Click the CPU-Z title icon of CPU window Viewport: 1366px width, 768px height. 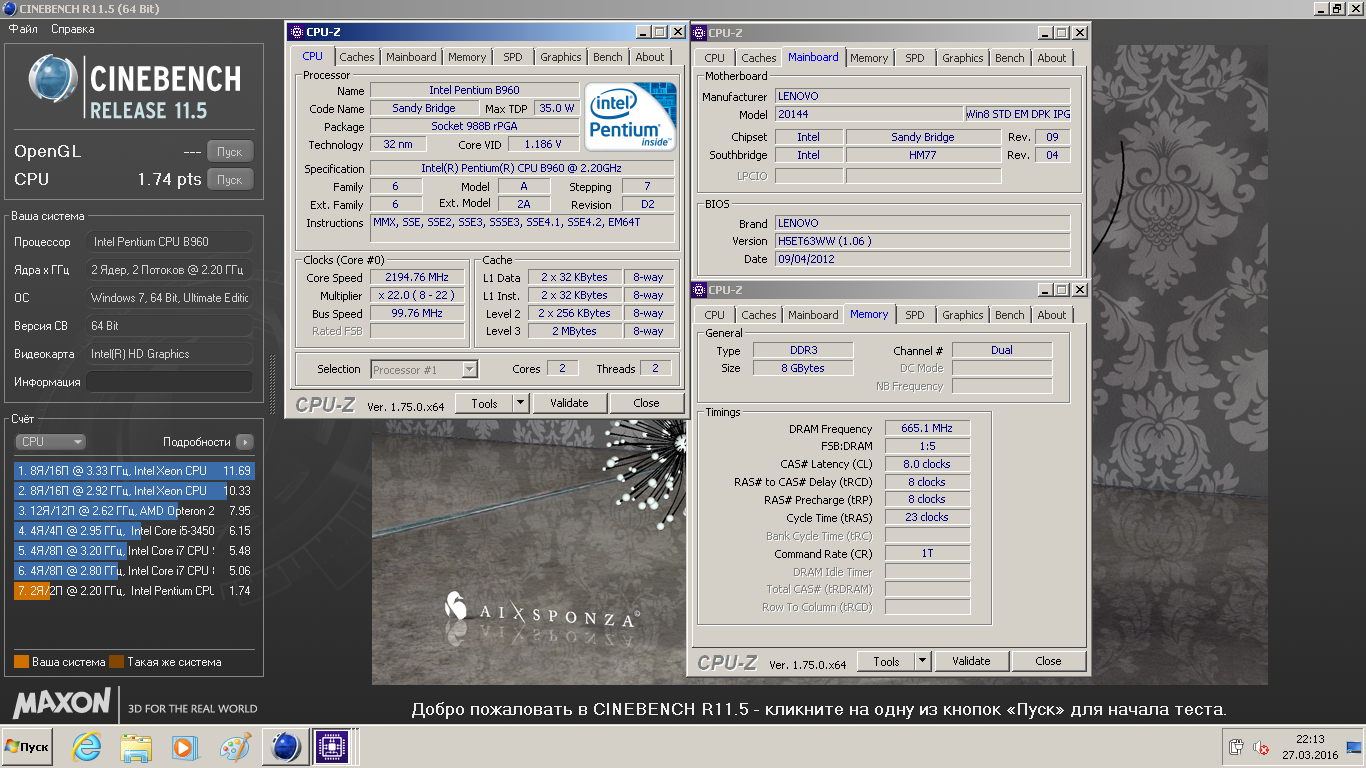pos(297,32)
